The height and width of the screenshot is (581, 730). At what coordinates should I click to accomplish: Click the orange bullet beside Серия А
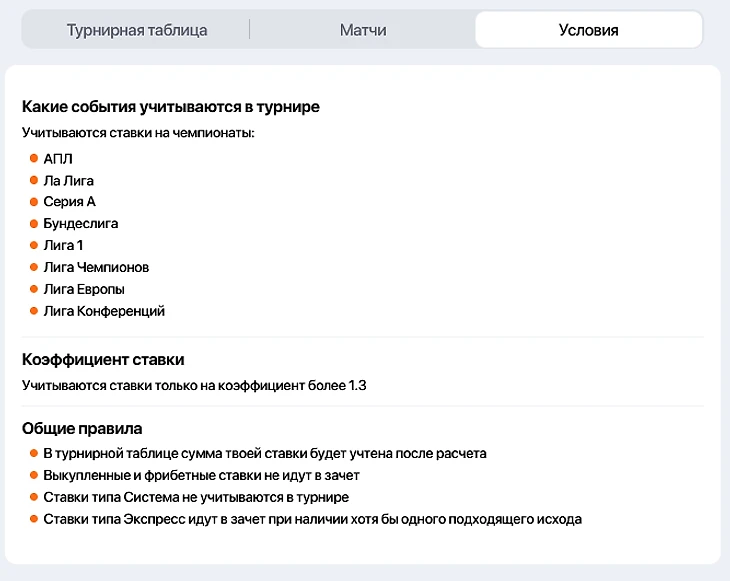click(x=34, y=202)
